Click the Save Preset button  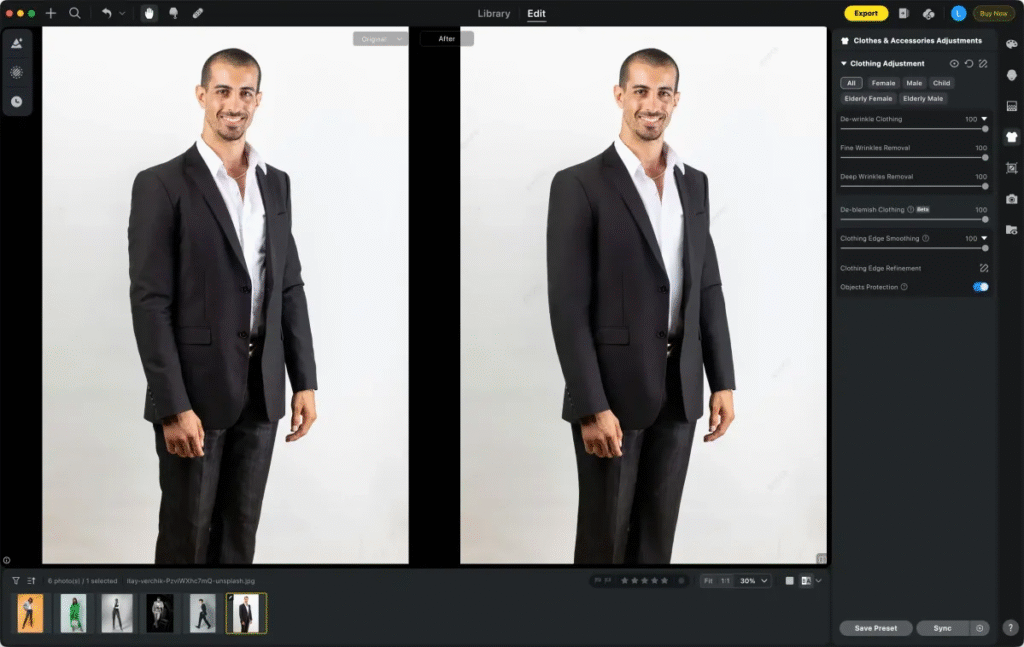[875, 628]
